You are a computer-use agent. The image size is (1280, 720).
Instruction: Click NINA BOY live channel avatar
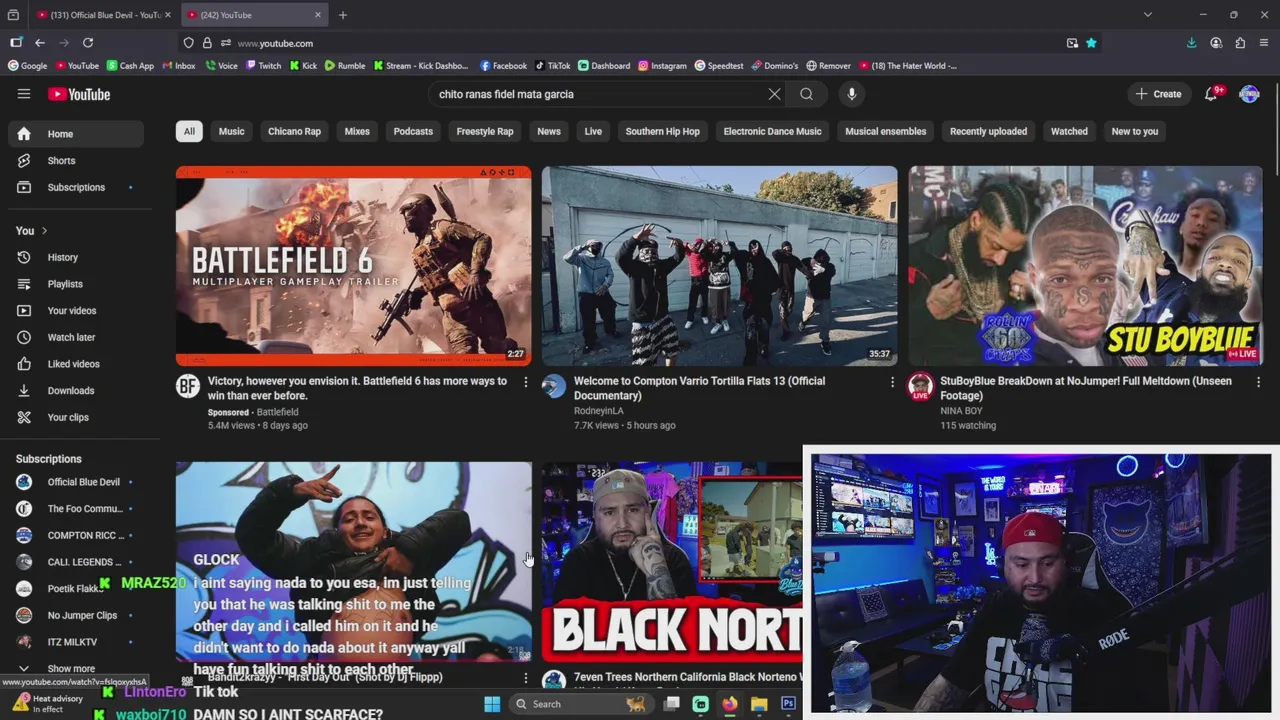pyautogui.click(x=920, y=386)
